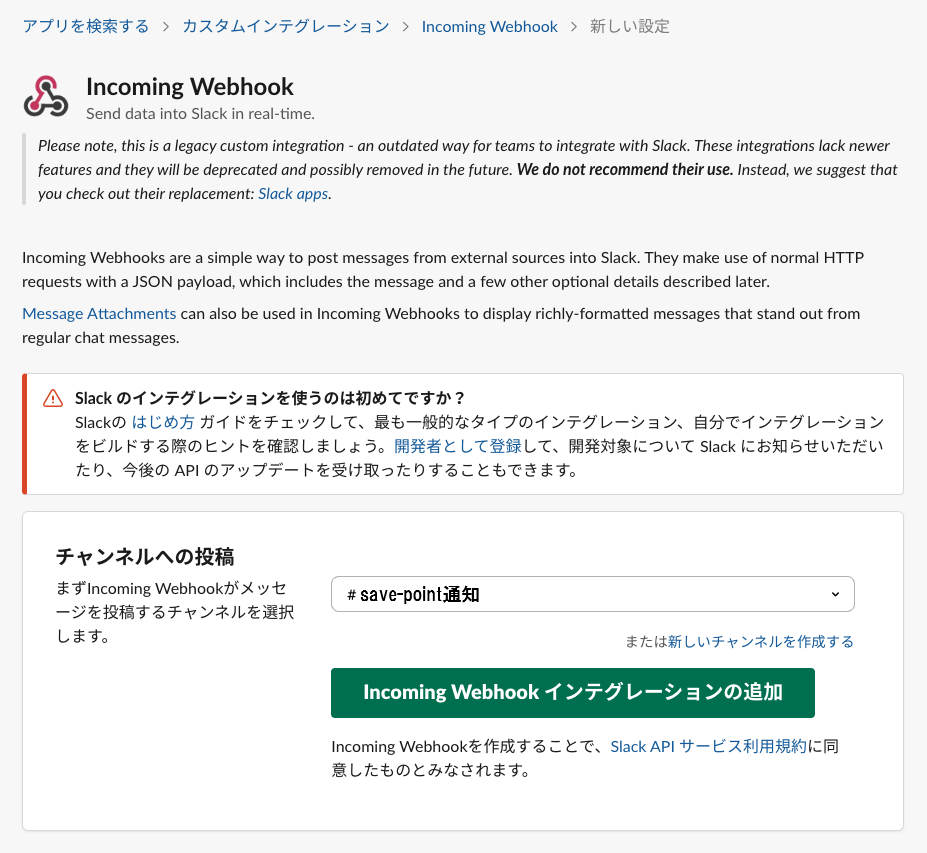Click the Incoming Webhook logo icon

point(46,97)
